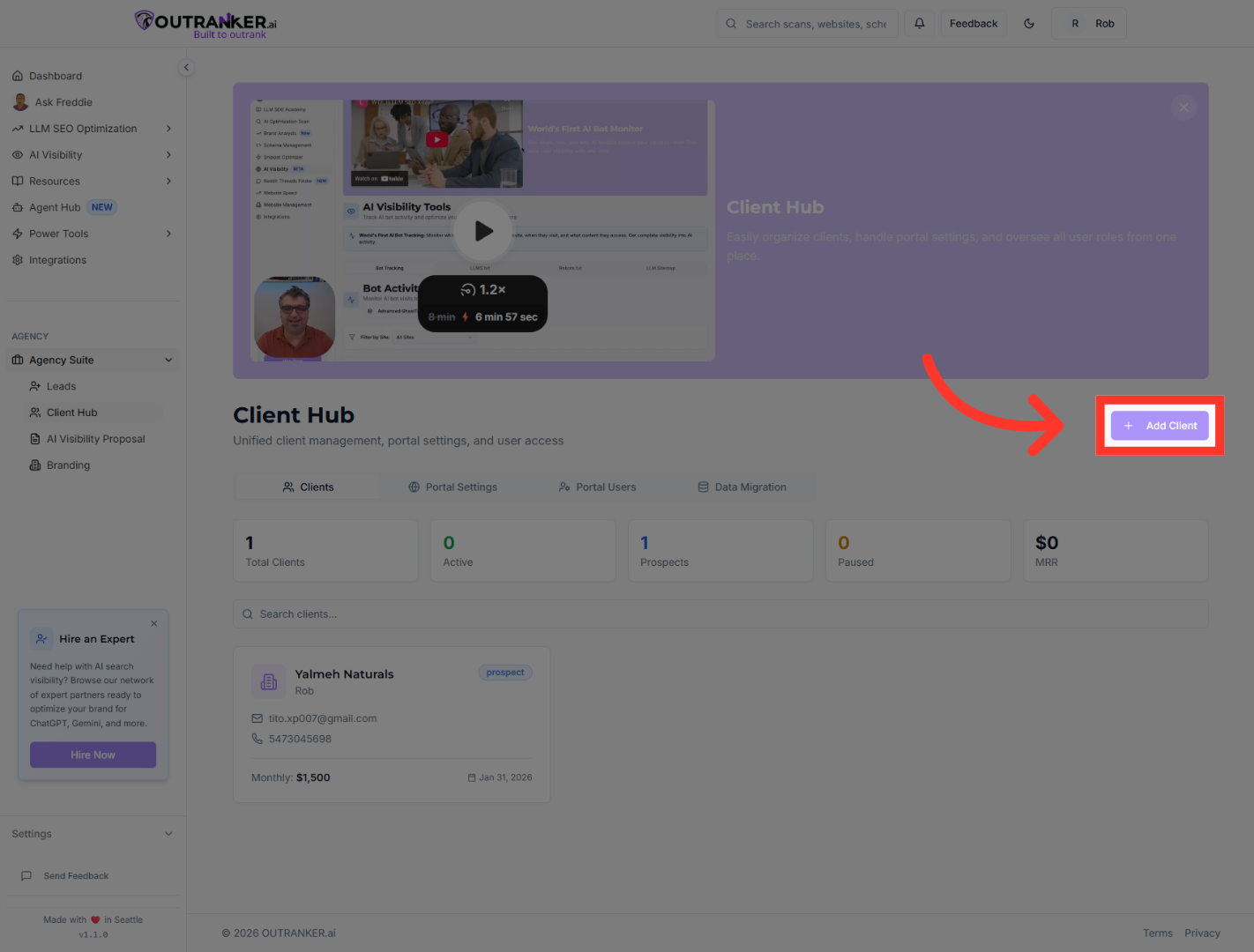Click the Integrations gear icon
Screen dimensions: 1254x952
18,260
